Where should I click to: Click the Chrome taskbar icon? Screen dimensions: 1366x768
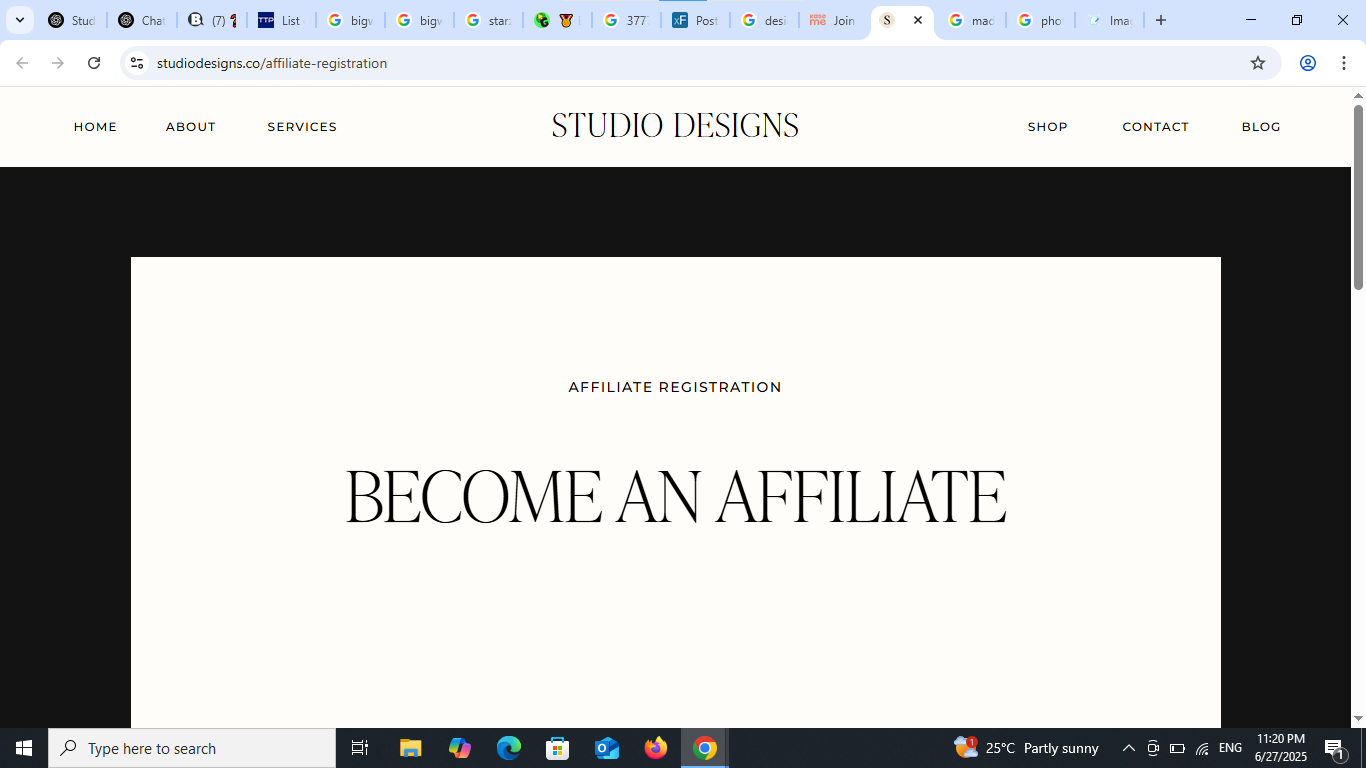705,748
